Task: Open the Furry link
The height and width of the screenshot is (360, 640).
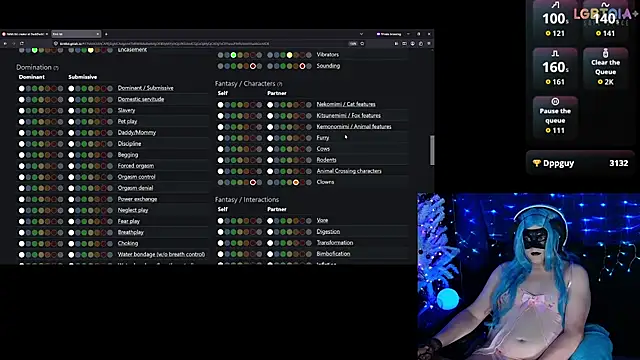Action: coord(322,138)
